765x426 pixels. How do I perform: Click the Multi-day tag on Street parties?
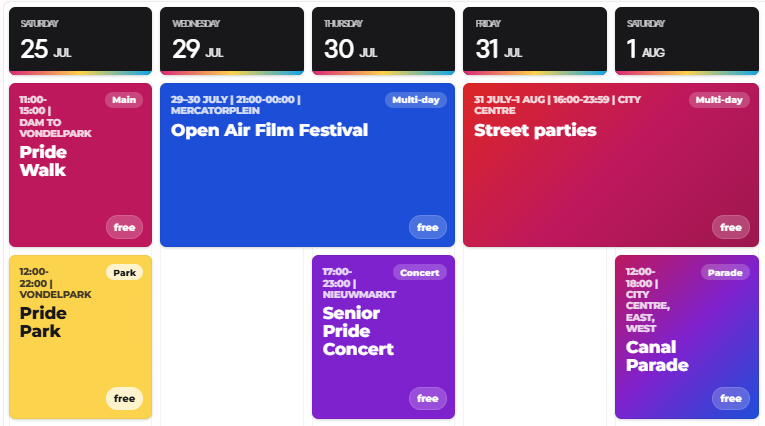[719, 100]
